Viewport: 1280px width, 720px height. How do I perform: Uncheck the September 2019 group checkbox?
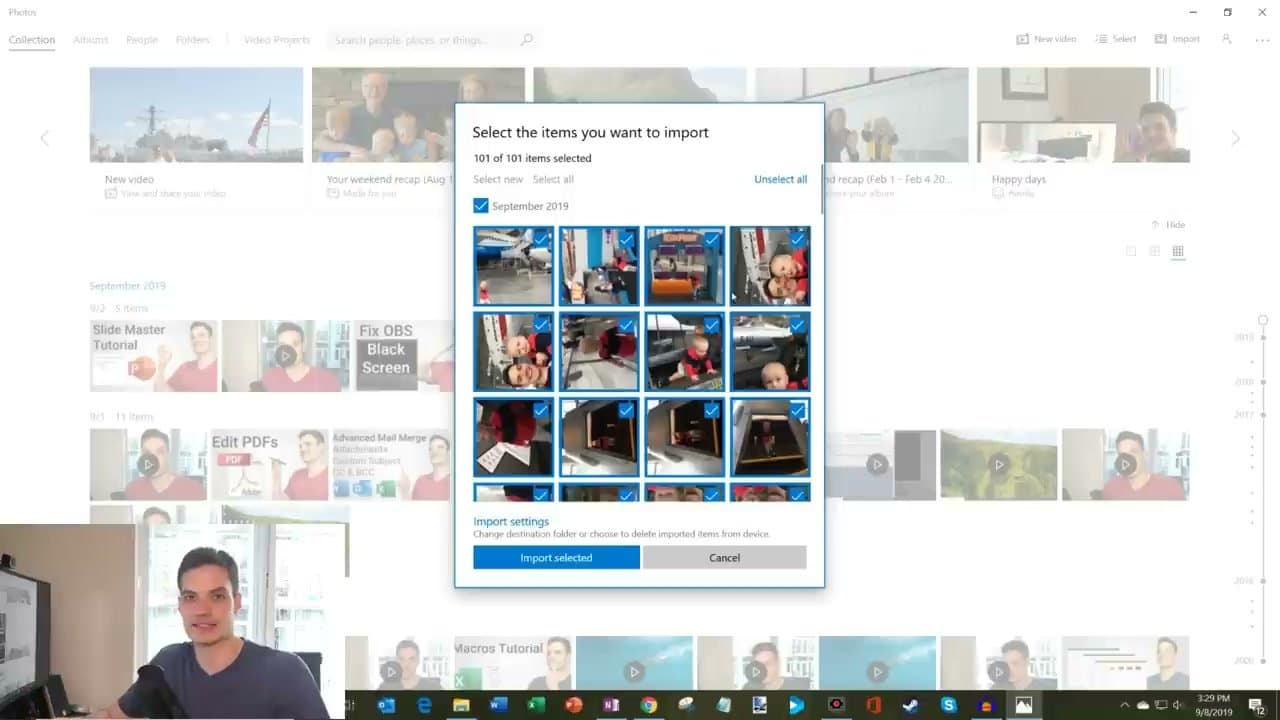coord(481,205)
